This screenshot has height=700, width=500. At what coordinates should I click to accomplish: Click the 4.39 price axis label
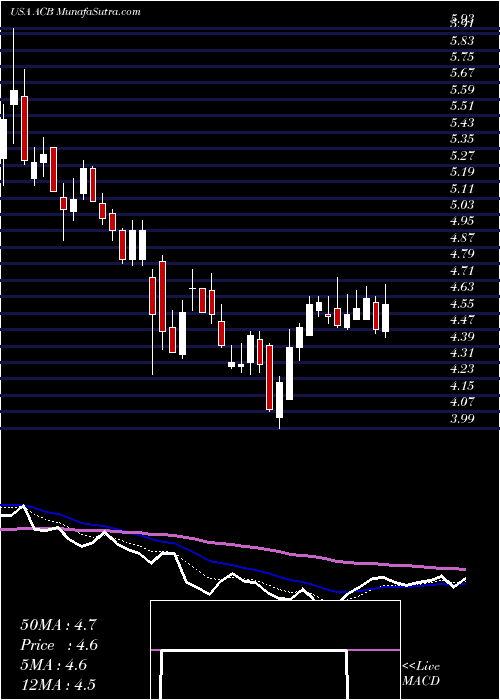(462, 336)
